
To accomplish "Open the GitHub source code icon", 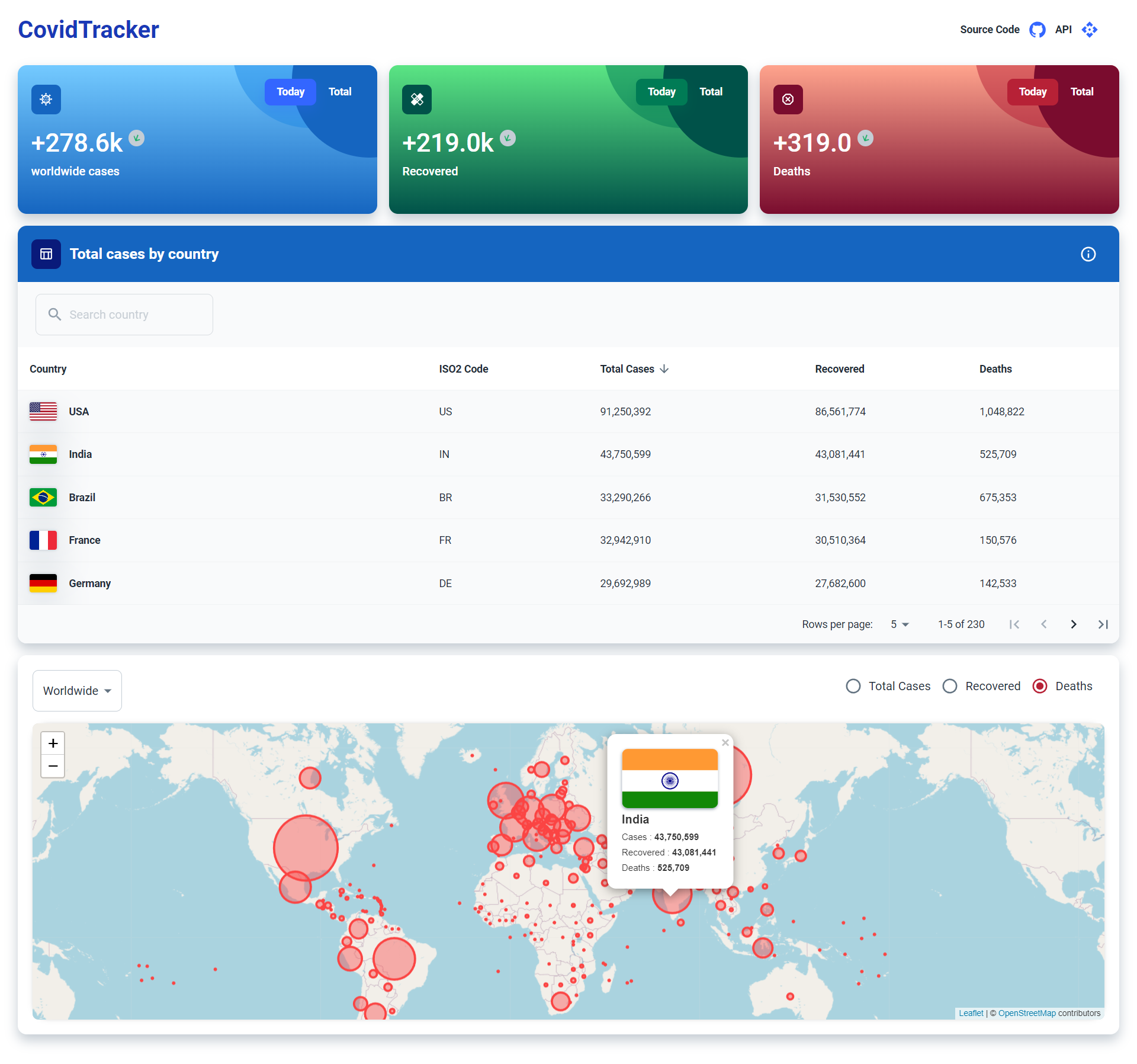I will [x=1037, y=30].
